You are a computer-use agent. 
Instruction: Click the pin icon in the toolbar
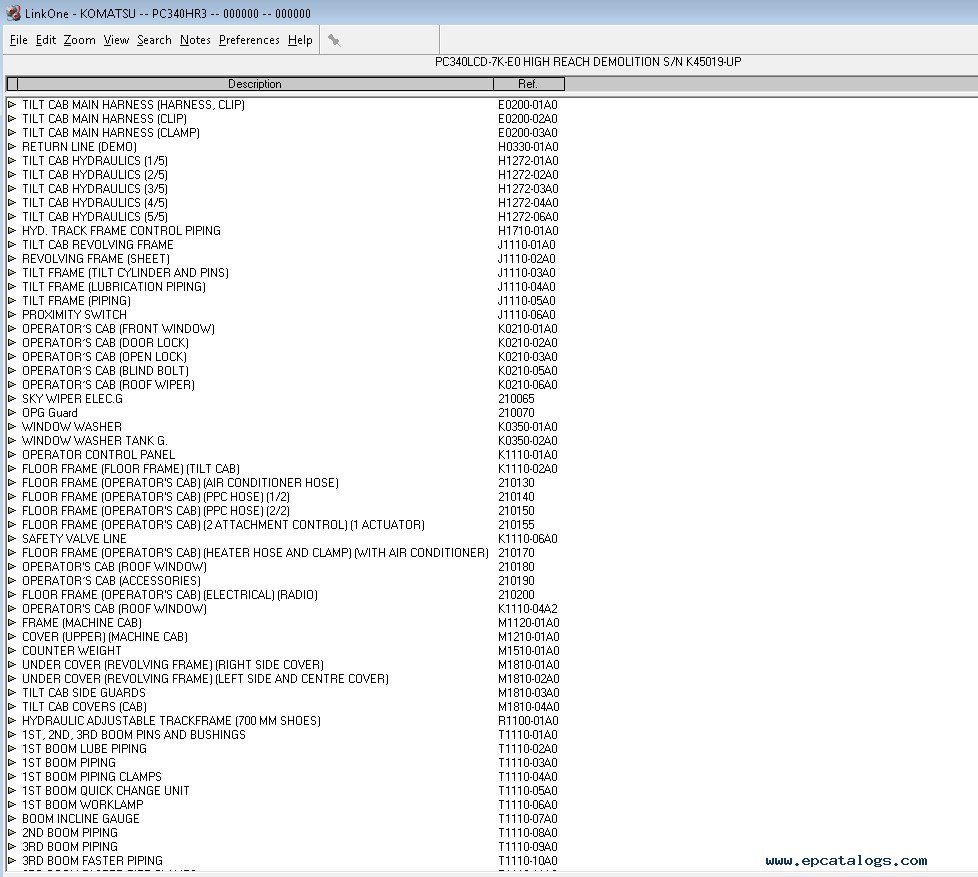[334, 41]
